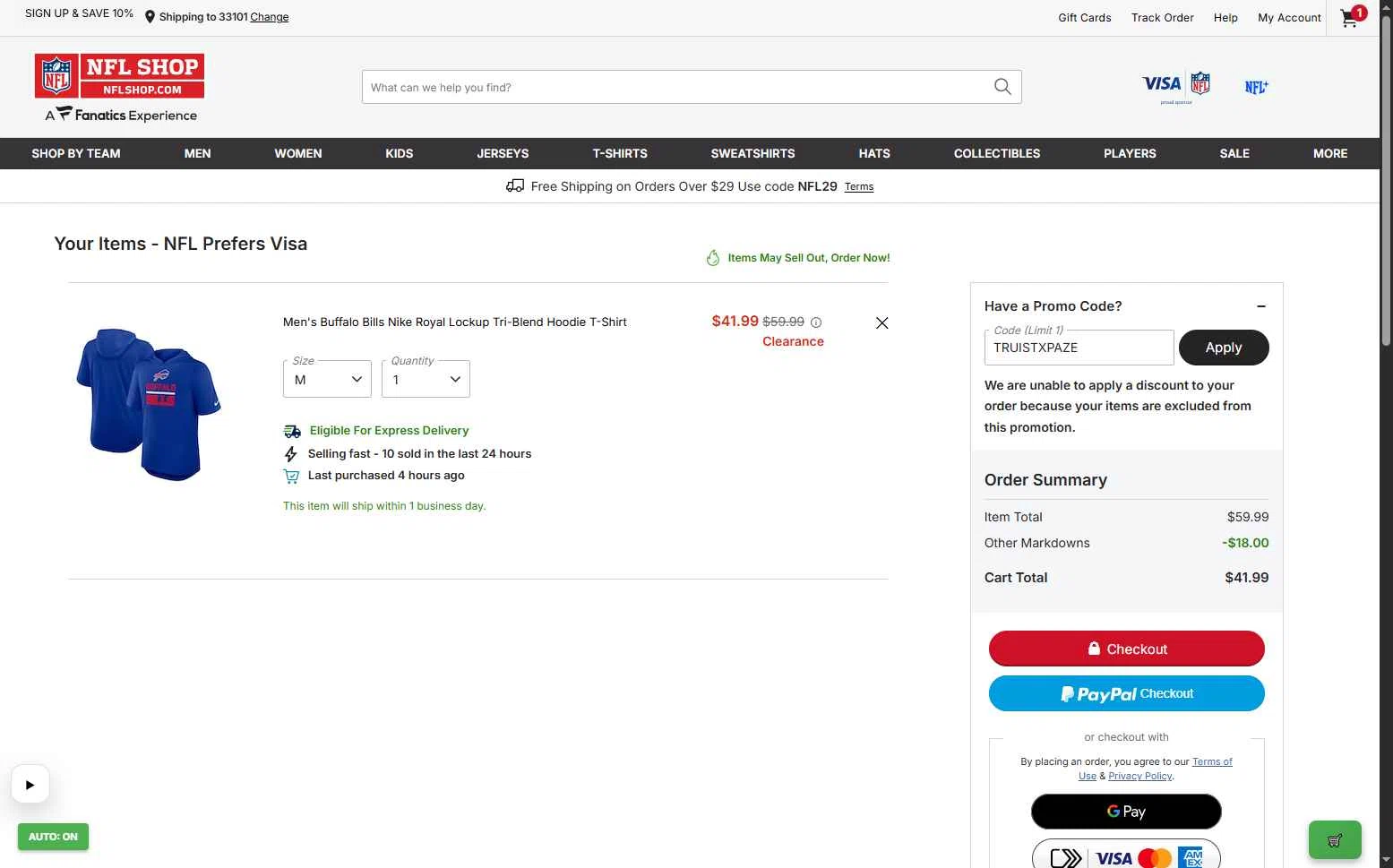Focus the promo code input field
Viewport: 1393px width, 868px height.
coord(1079,348)
